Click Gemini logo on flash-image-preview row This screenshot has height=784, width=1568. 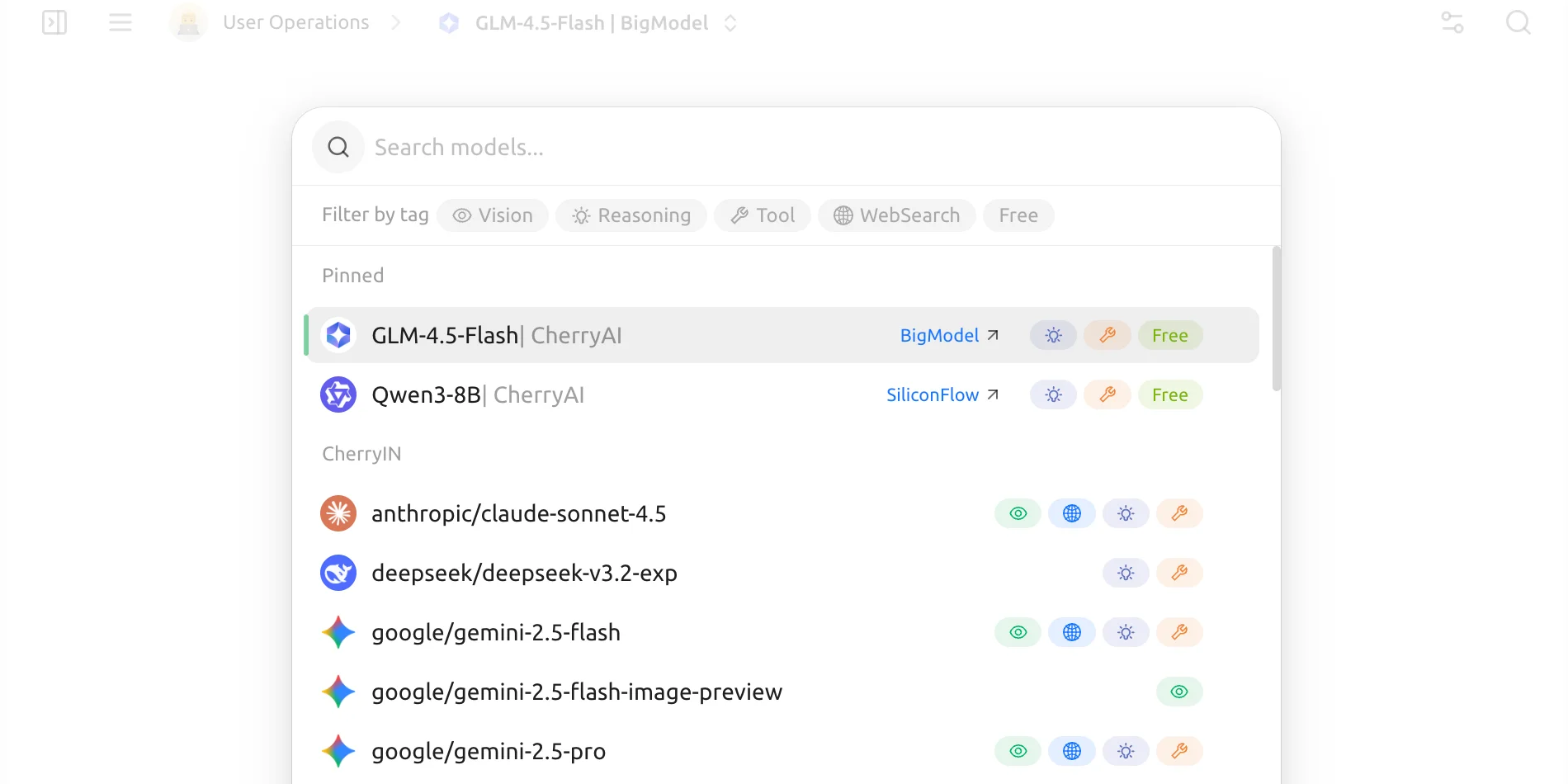[338, 692]
